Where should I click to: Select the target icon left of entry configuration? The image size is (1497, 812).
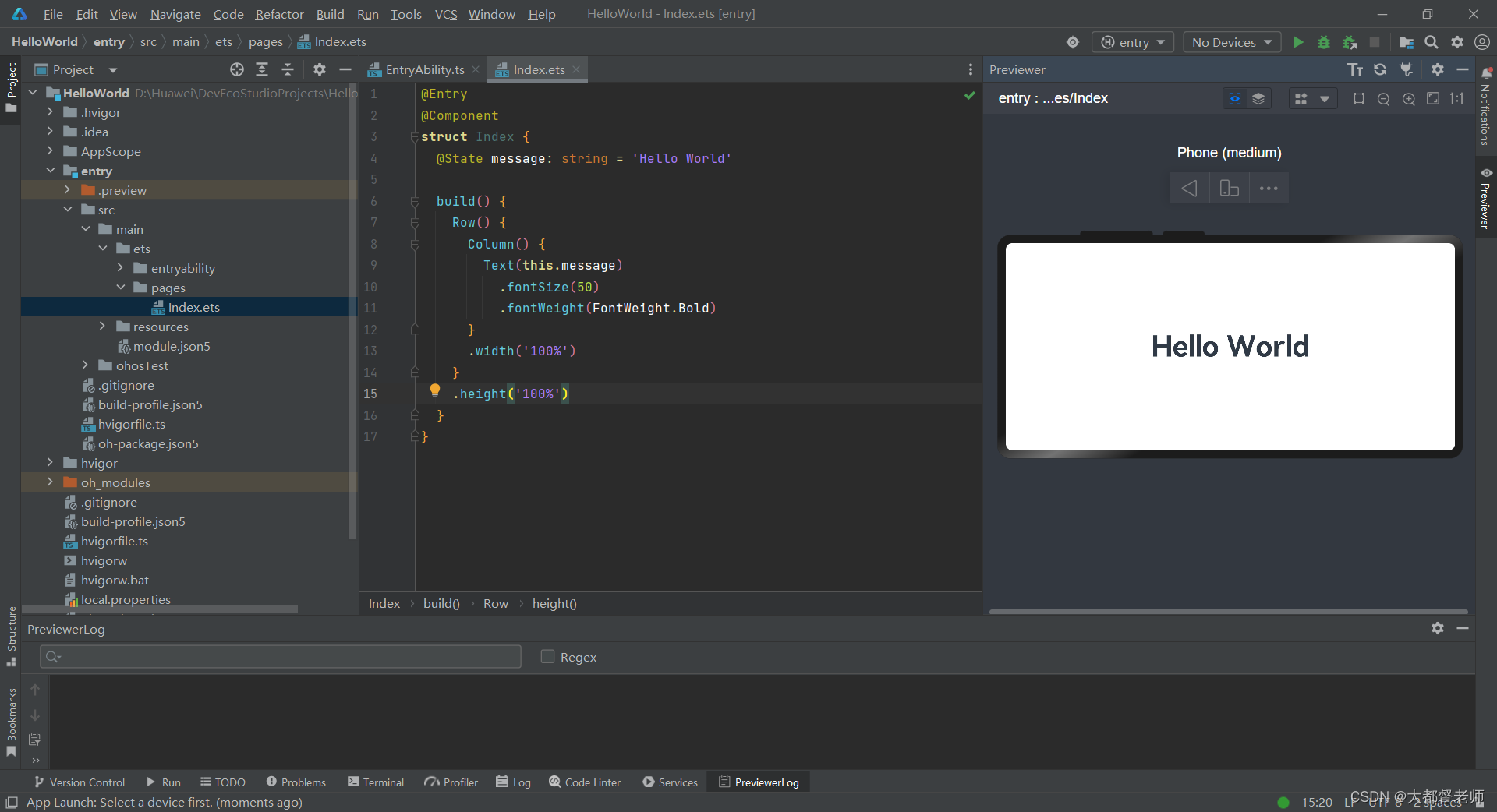click(1073, 42)
